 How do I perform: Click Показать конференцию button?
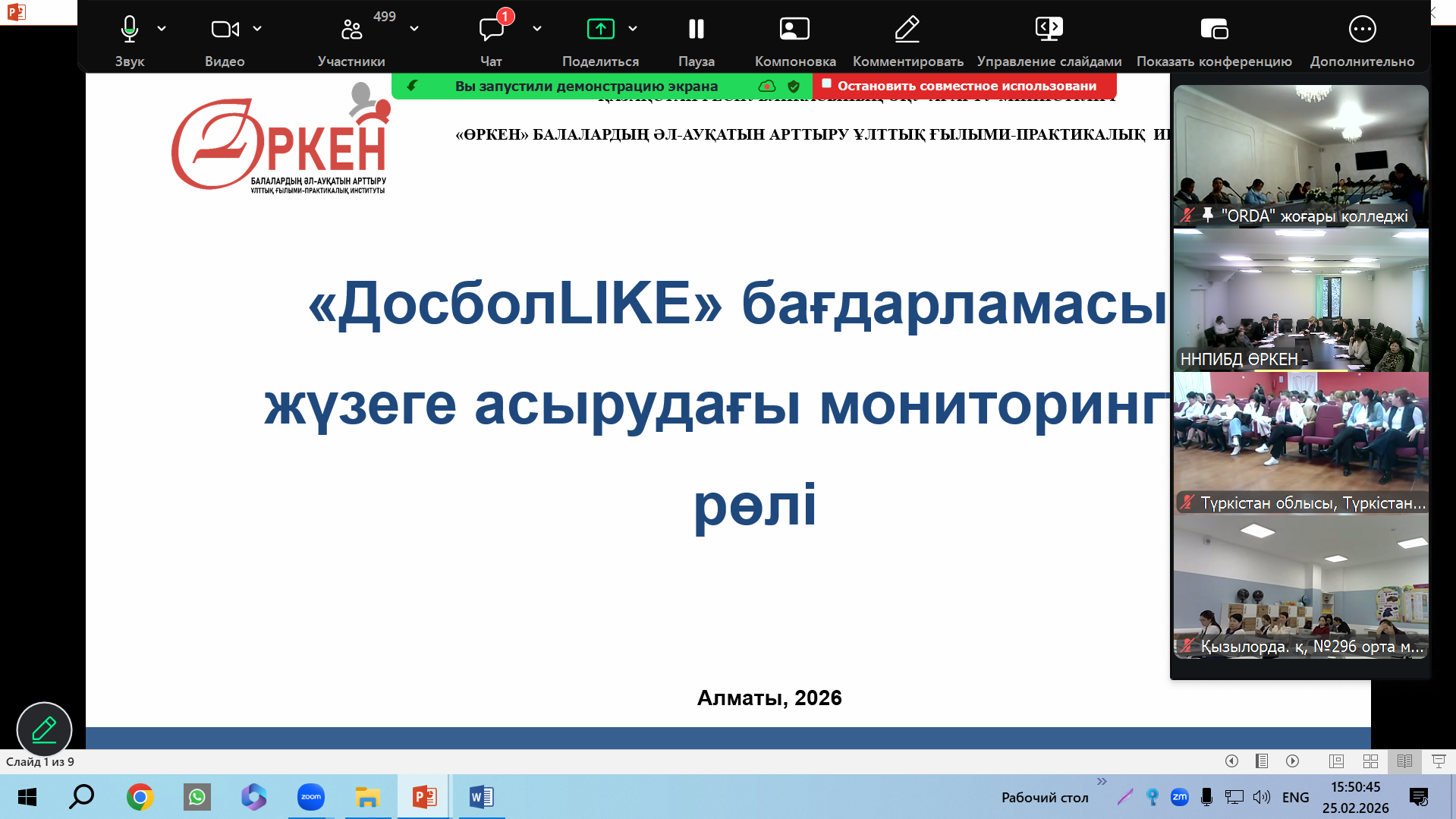pos(1214,39)
